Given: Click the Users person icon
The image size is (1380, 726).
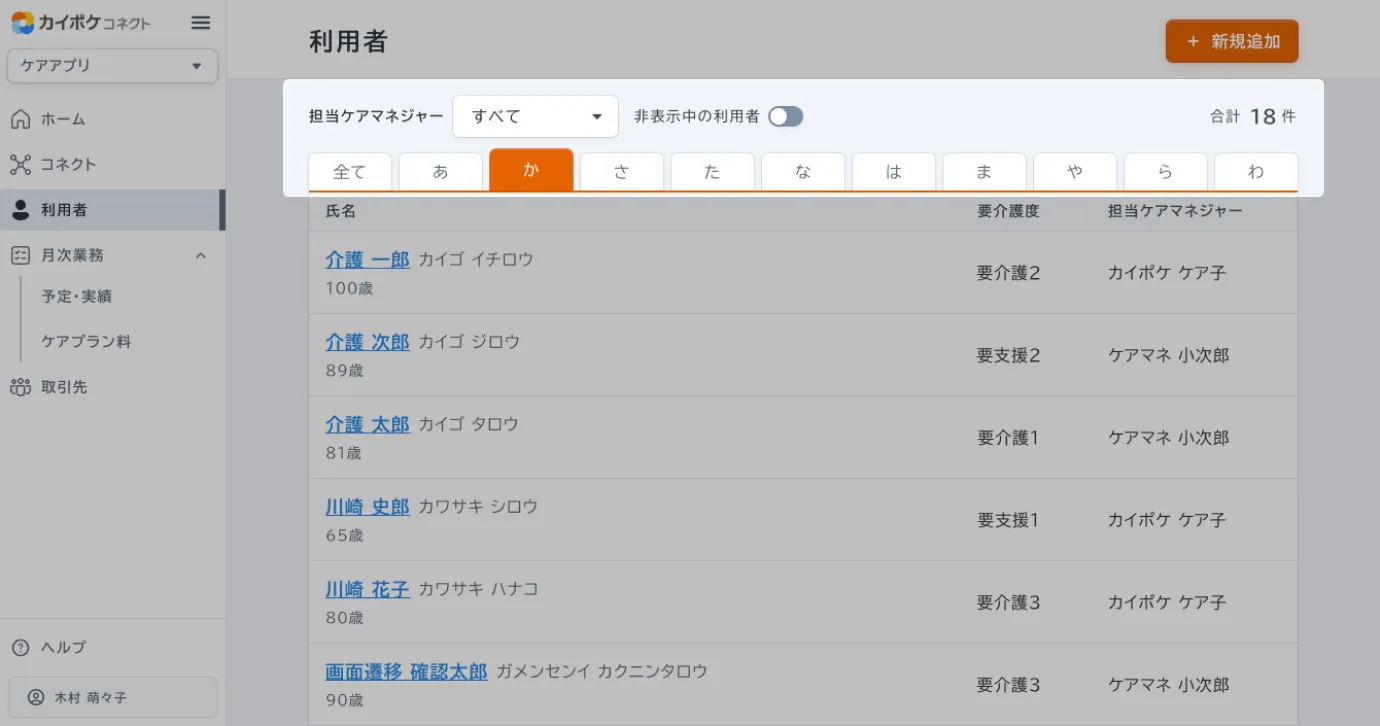Looking at the screenshot, I should tap(20, 210).
